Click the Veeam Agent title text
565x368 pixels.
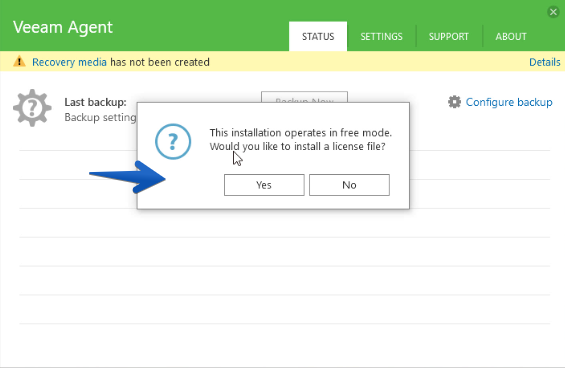[63, 27]
